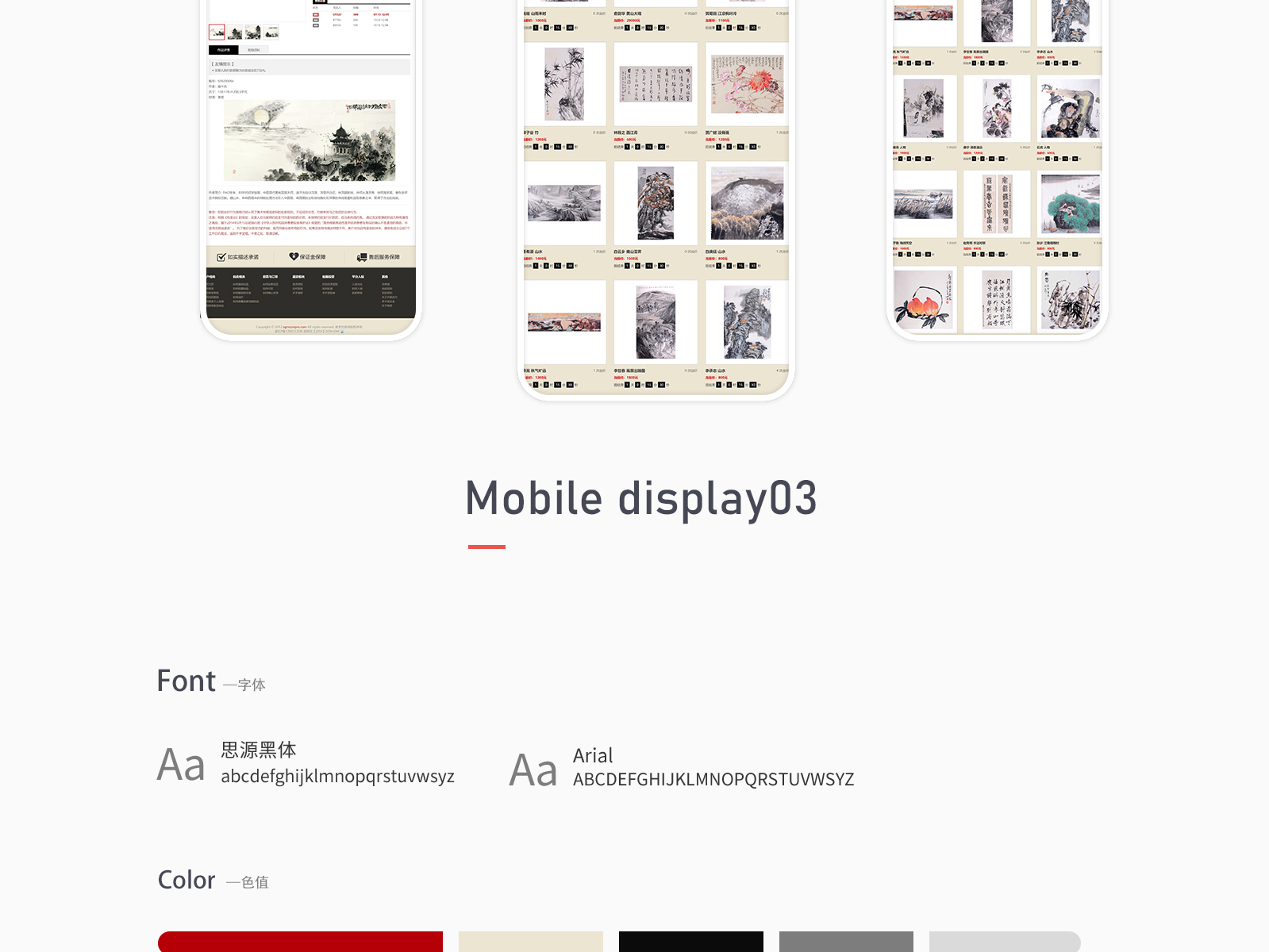Click the 'Font' section title
Viewport: 1269px width, 952px height.
point(186,681)
